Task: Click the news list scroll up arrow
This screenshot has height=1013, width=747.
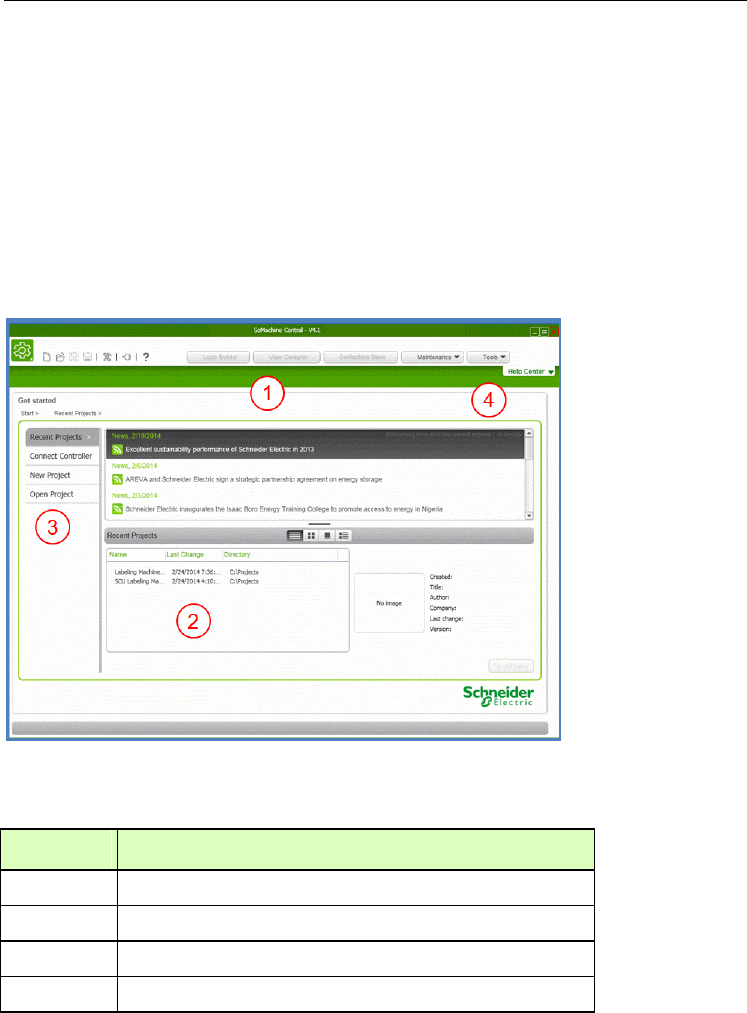Action: click(x=529, y=433)
